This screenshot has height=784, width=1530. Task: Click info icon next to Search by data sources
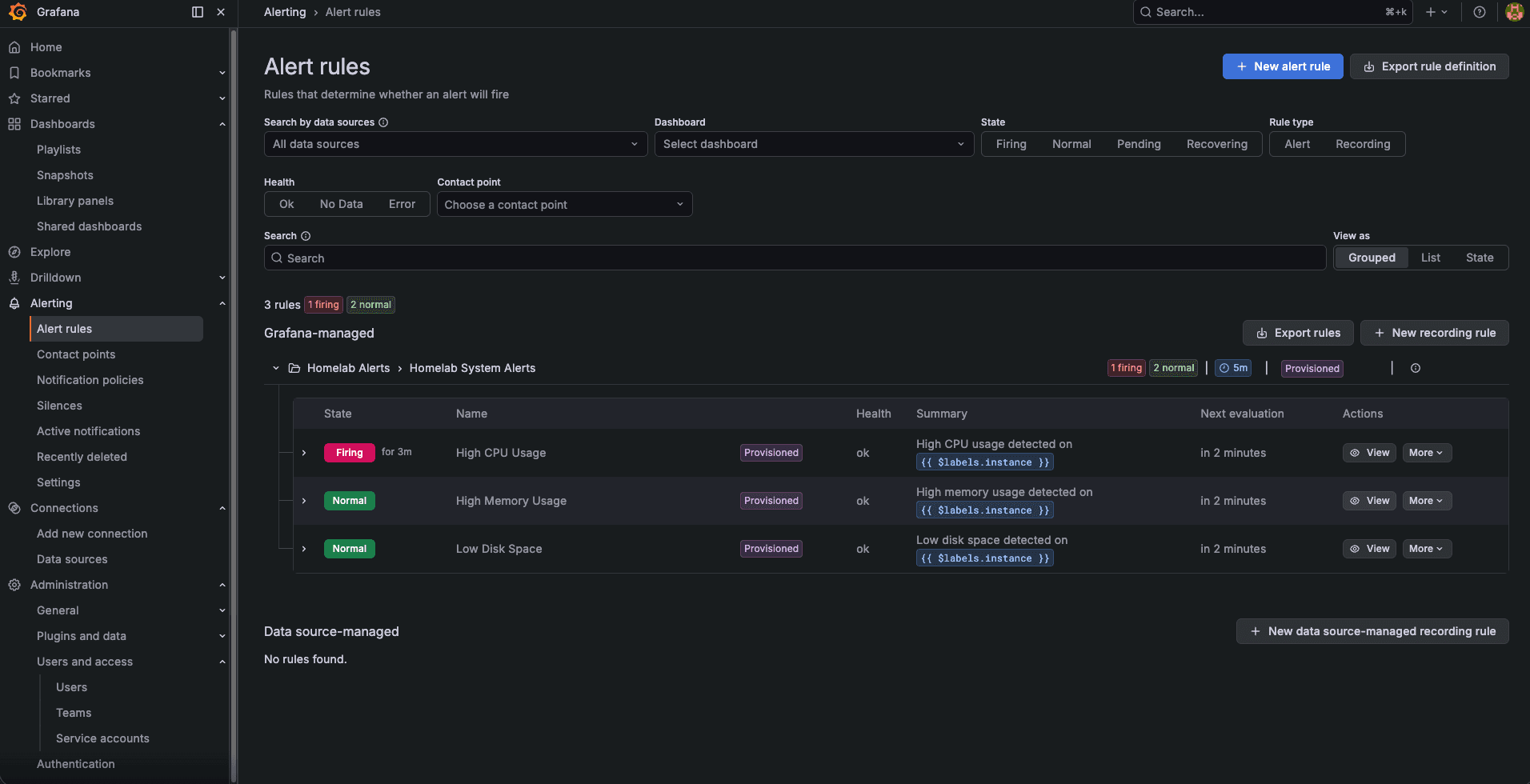(383, 122)
